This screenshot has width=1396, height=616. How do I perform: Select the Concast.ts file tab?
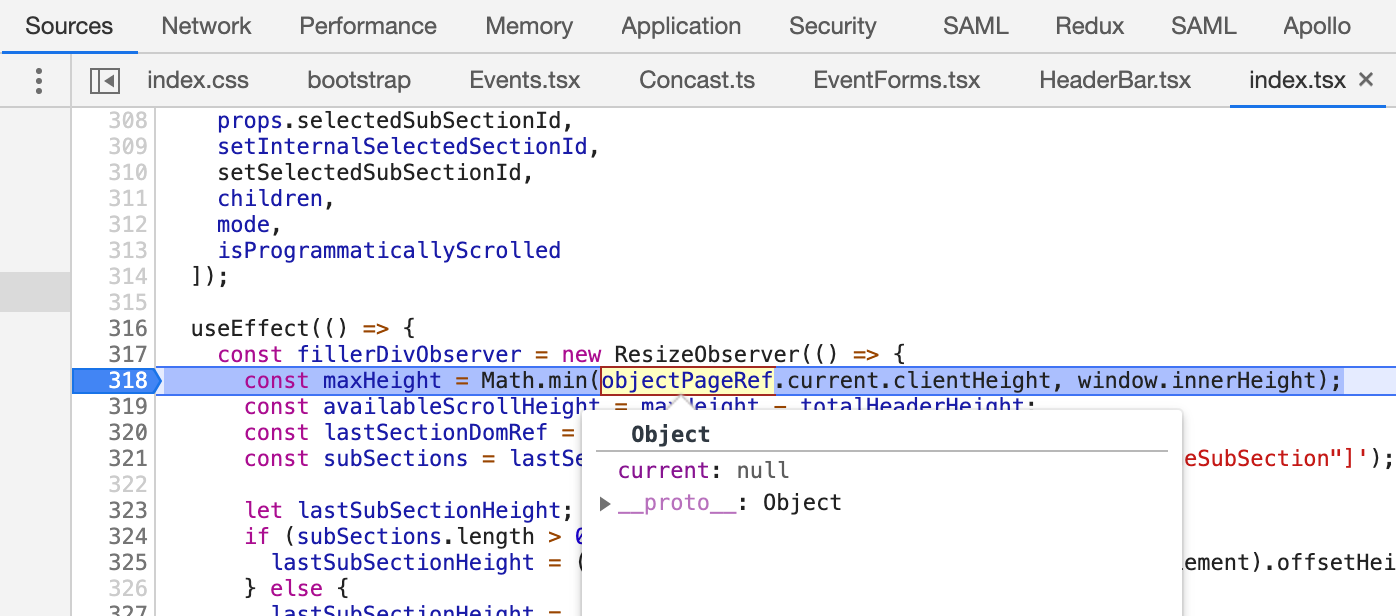coord(697,80)
